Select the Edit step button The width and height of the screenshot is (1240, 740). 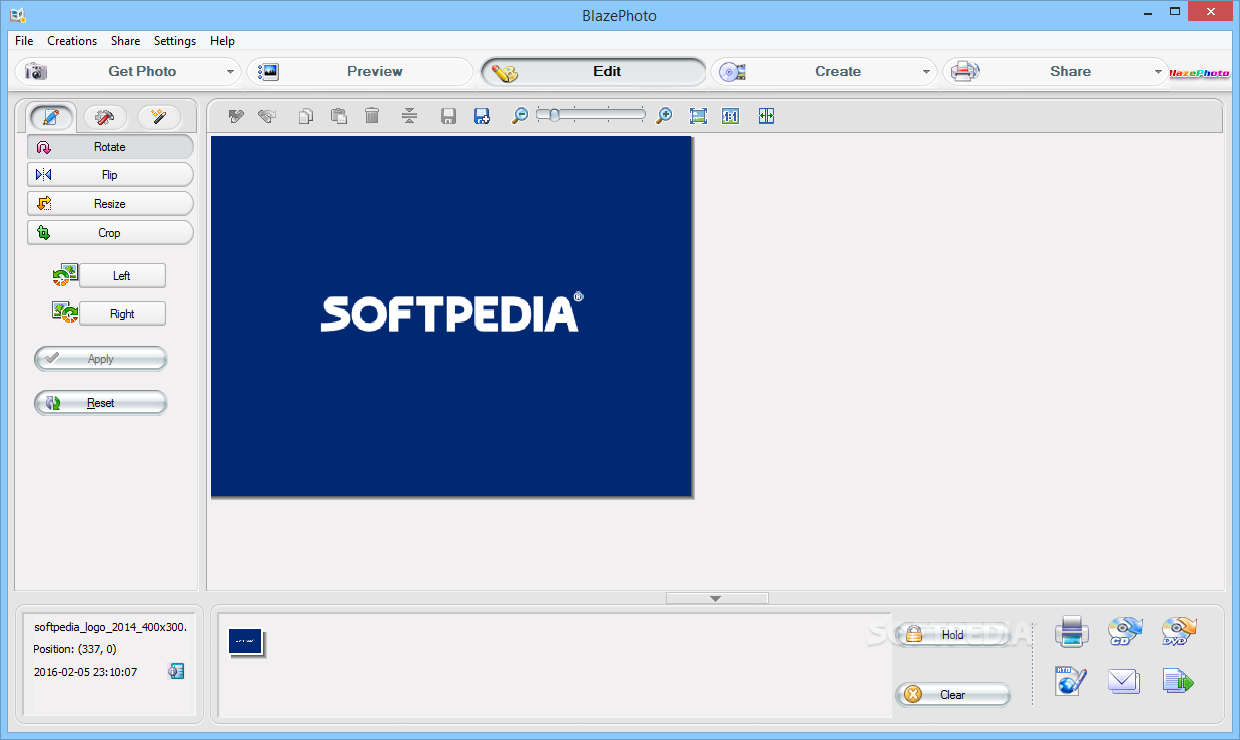[x=594, y=72]
